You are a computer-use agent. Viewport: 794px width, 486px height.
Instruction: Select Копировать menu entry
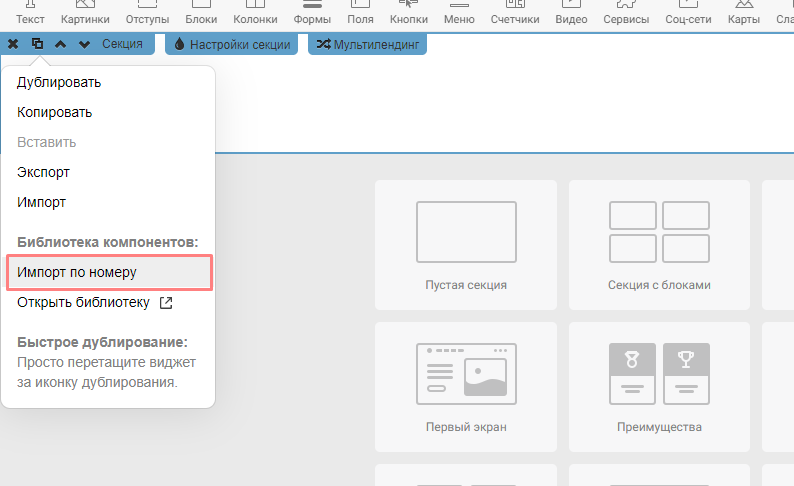click(x=55, y=113)
